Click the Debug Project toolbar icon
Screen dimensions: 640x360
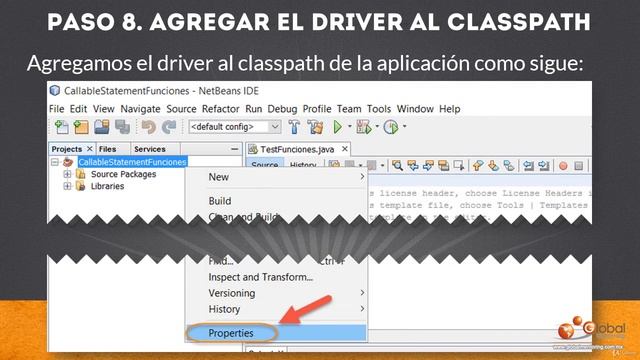click(x=363, y=127)
